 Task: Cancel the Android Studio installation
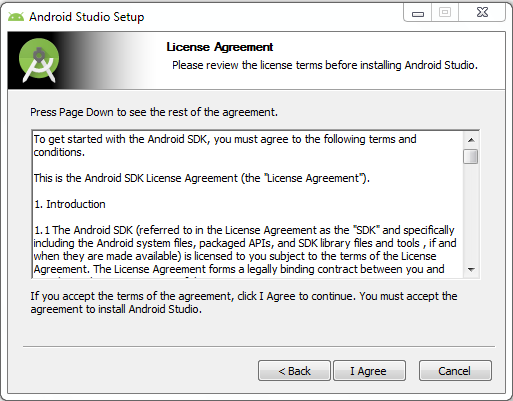[455, 370]
